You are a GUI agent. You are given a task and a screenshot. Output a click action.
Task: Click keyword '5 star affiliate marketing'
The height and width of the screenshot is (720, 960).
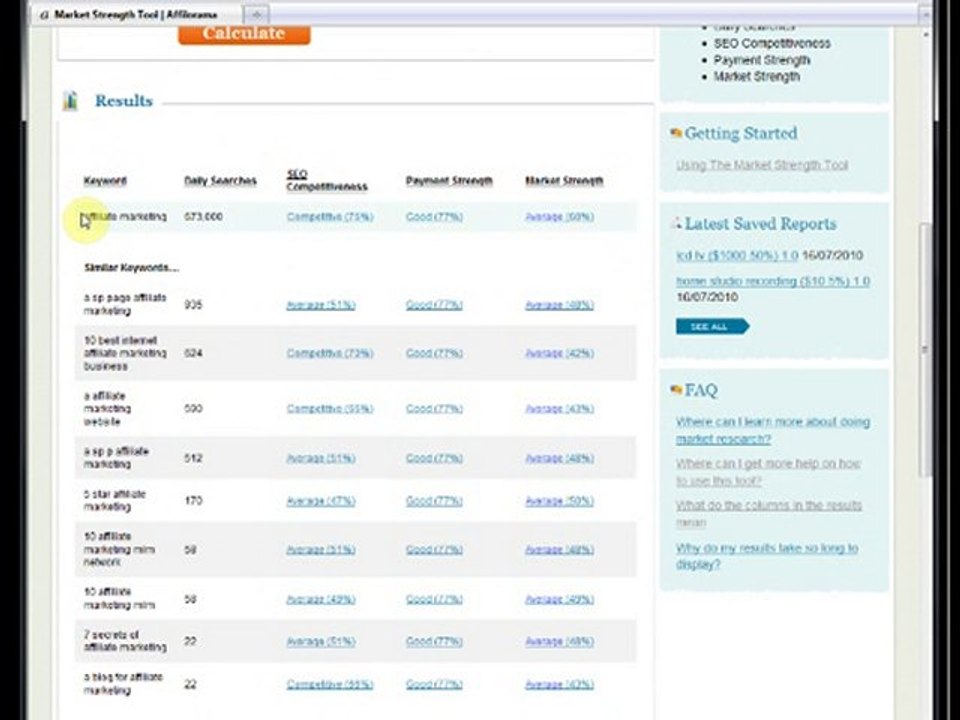(114, 500)
